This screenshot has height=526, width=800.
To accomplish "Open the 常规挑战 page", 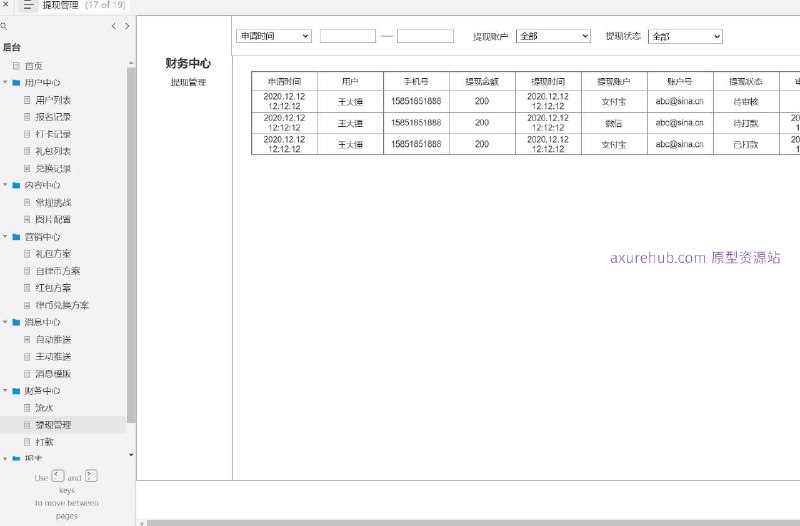I will point(53,203).
